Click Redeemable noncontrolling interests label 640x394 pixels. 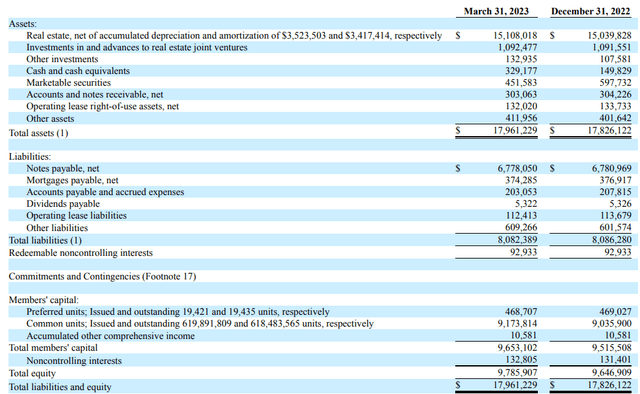click(x=81, y=253)
